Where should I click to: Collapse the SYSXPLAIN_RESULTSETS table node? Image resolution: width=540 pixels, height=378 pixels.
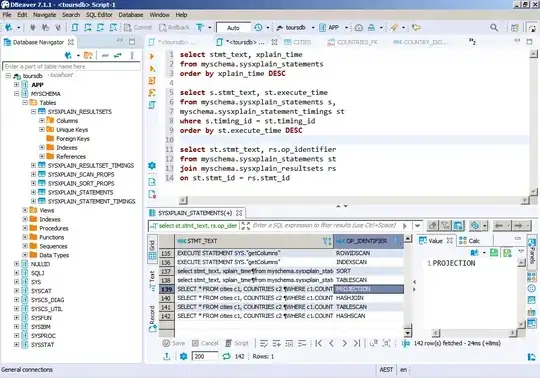(33, 112)
